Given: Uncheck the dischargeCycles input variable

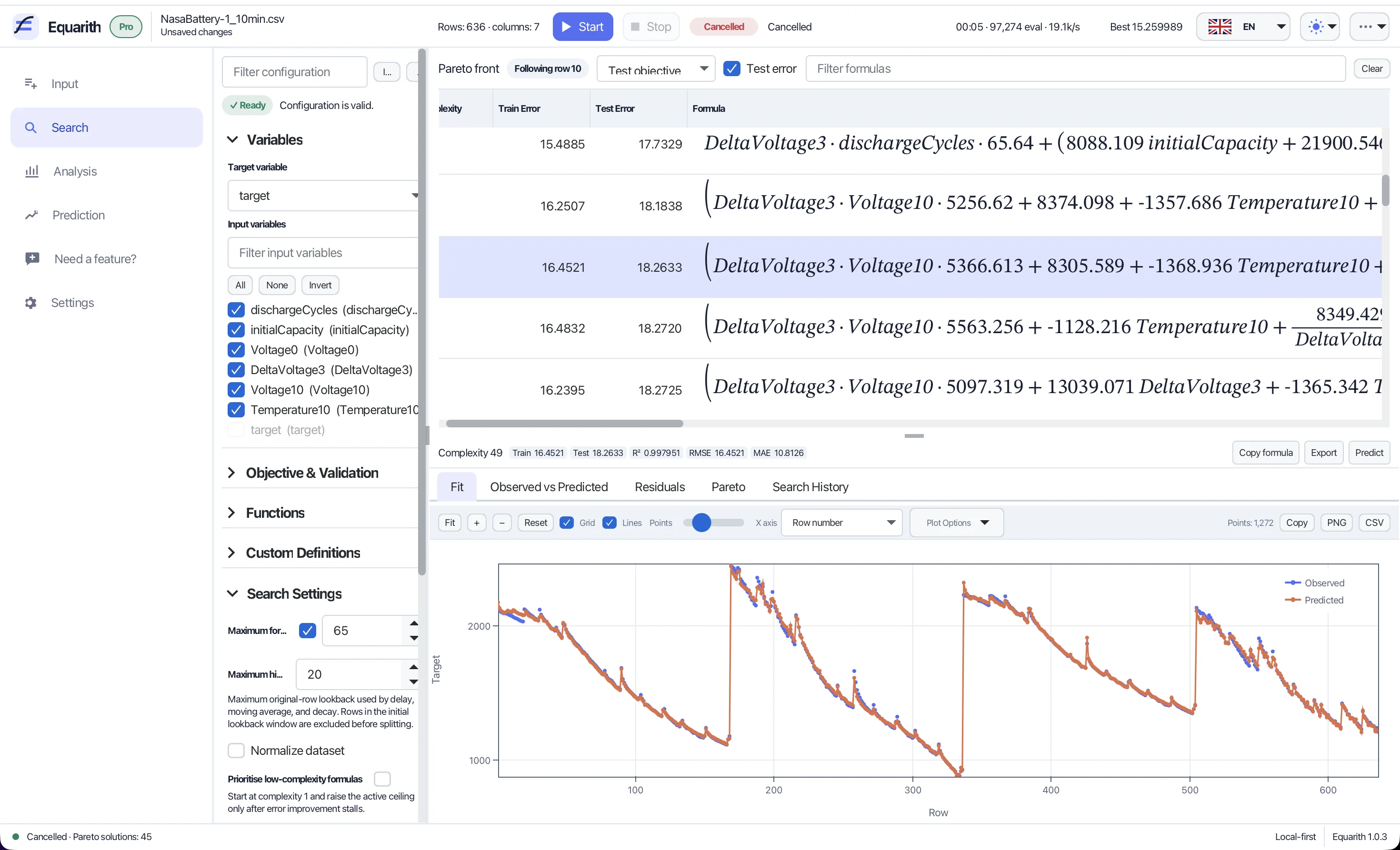Looking at the screenshot, I should point(236,309).
